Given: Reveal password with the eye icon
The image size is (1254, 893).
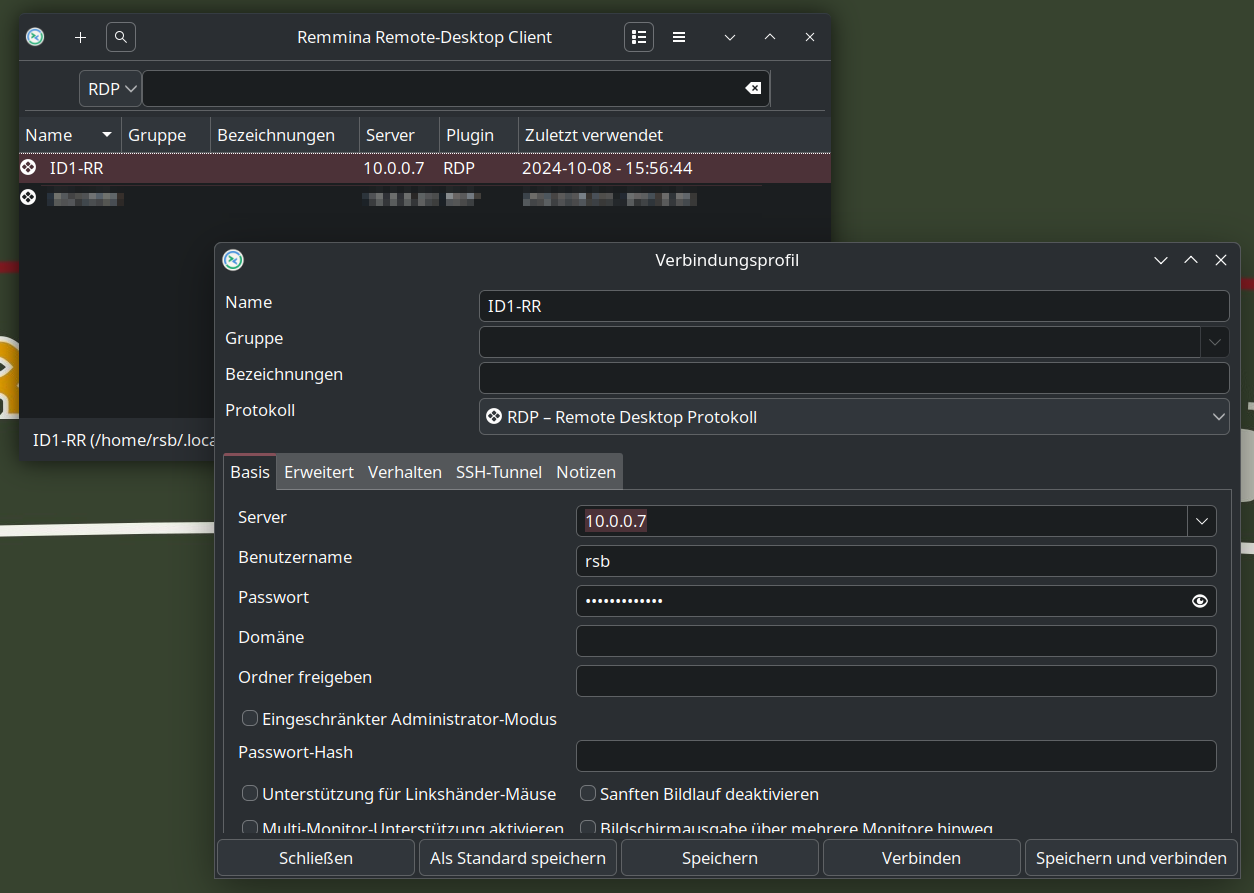Looking at the screenshot, I should [x=1200, y=601].
